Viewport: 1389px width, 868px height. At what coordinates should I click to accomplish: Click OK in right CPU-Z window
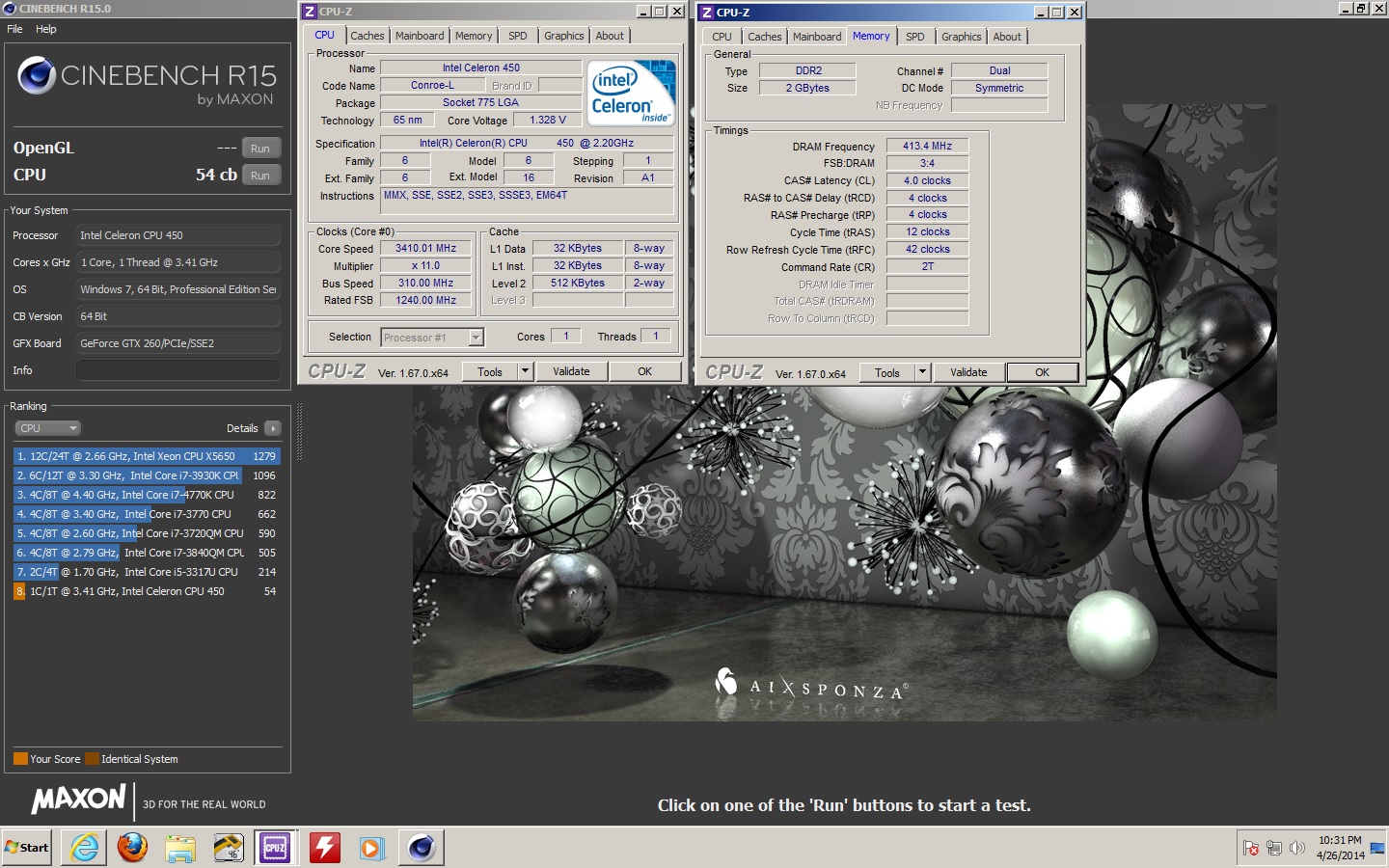pyautogui.click(x=1042, y=373)
